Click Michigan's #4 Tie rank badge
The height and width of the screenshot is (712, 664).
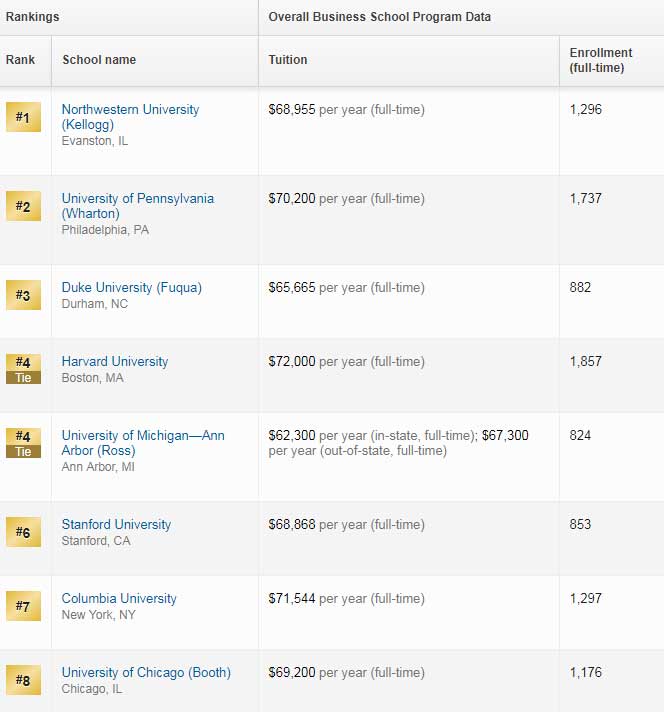click(x=23, y=442)
